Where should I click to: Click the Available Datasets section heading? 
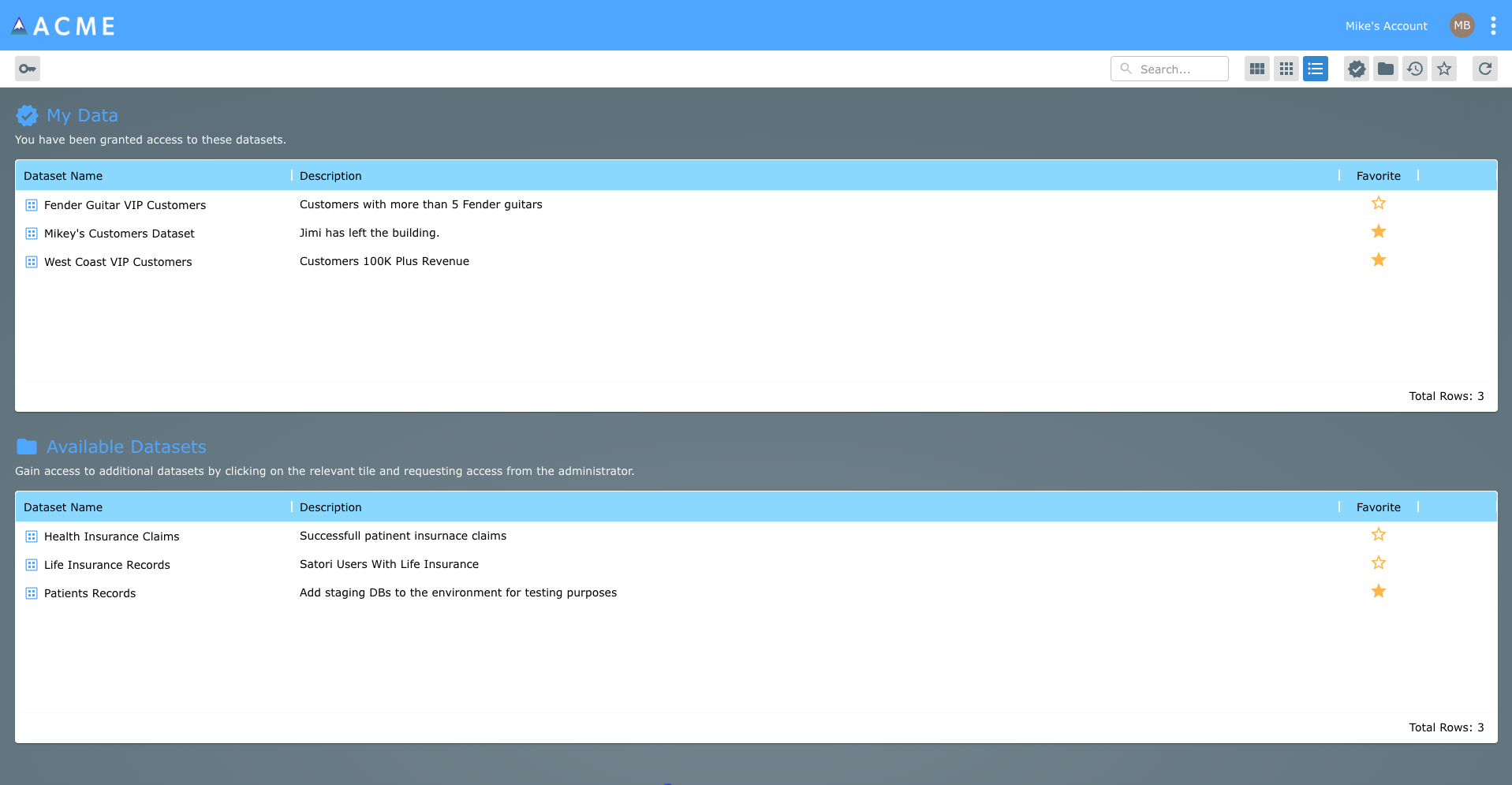pyautogui.click(x=126, y=447)
